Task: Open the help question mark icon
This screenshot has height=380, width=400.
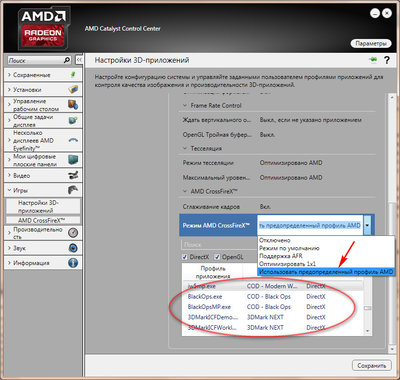Action: [386, 60]
